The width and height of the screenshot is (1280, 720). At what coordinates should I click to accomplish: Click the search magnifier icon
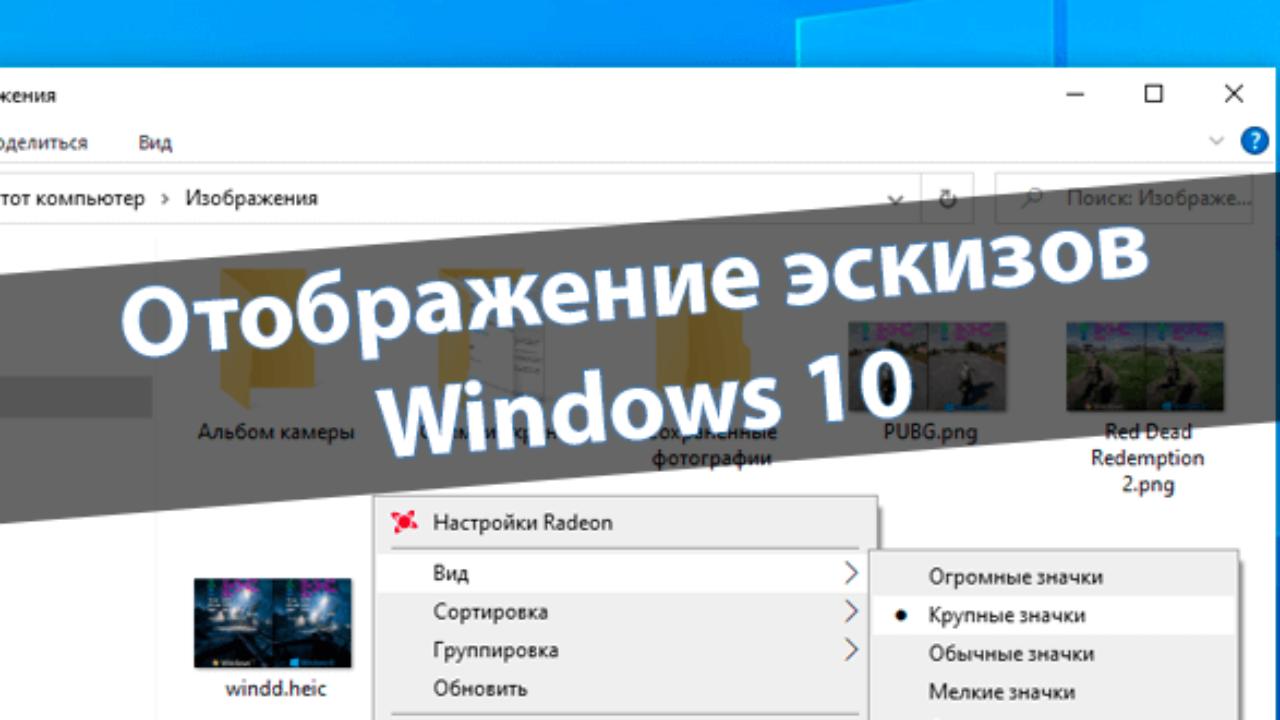pos(1032,198)
